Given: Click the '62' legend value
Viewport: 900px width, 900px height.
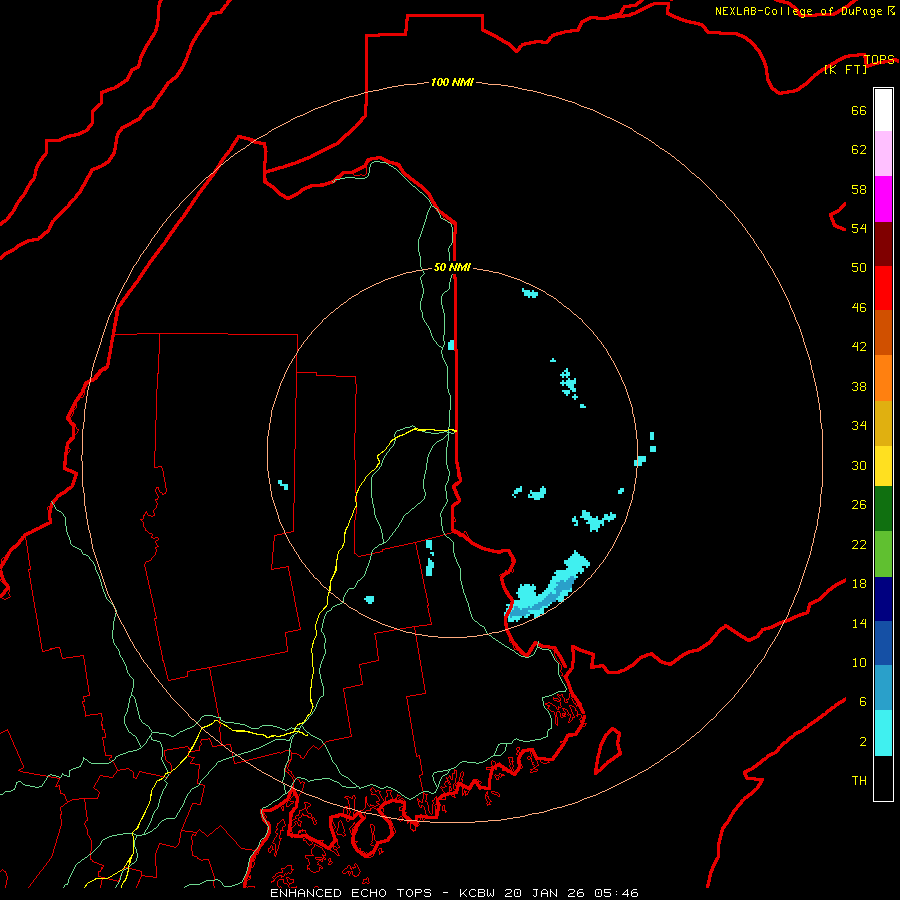Looking at the screenshot, I should (859, 150).
